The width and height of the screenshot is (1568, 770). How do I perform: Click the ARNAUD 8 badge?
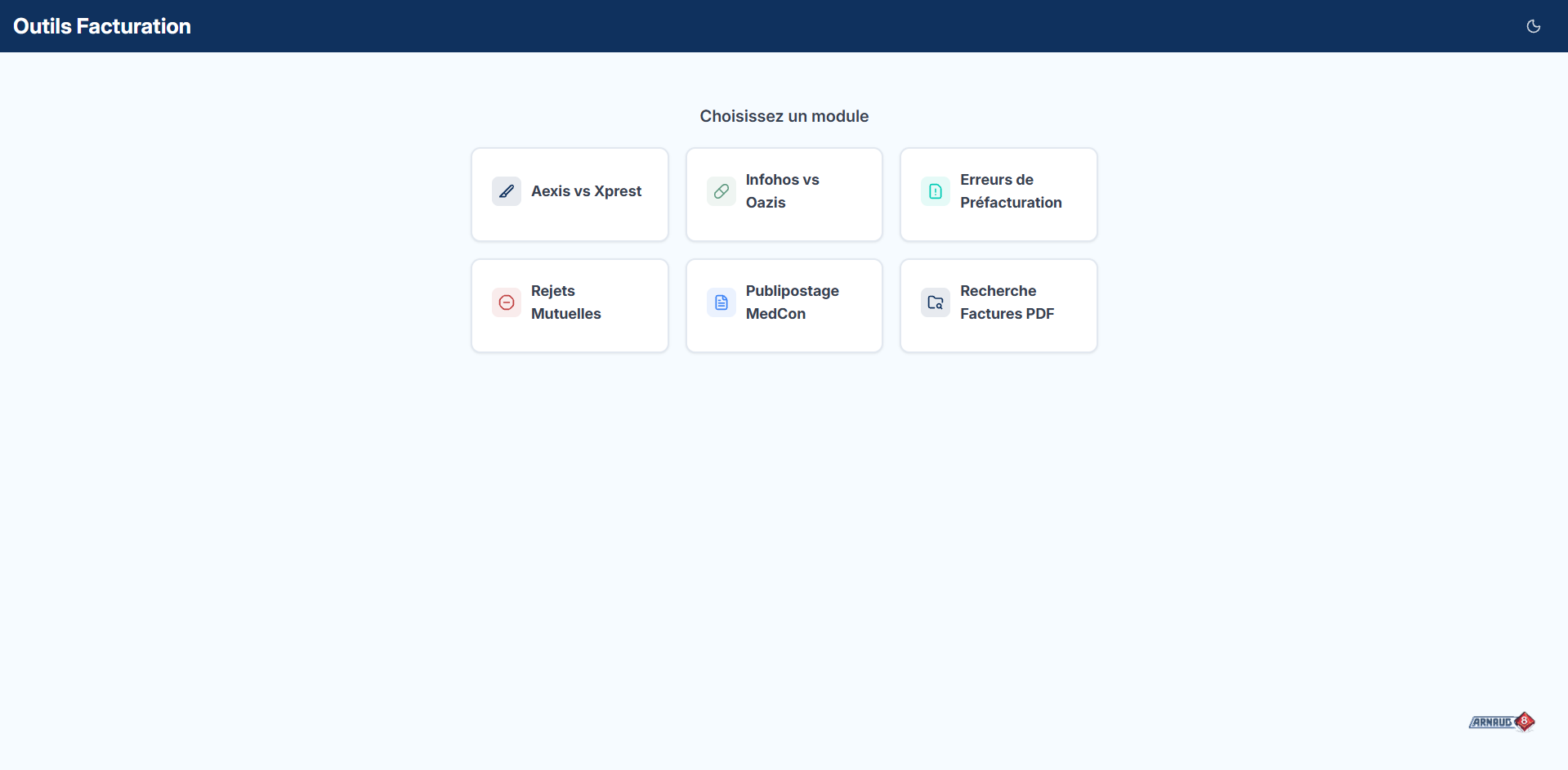pos(1501,722)
